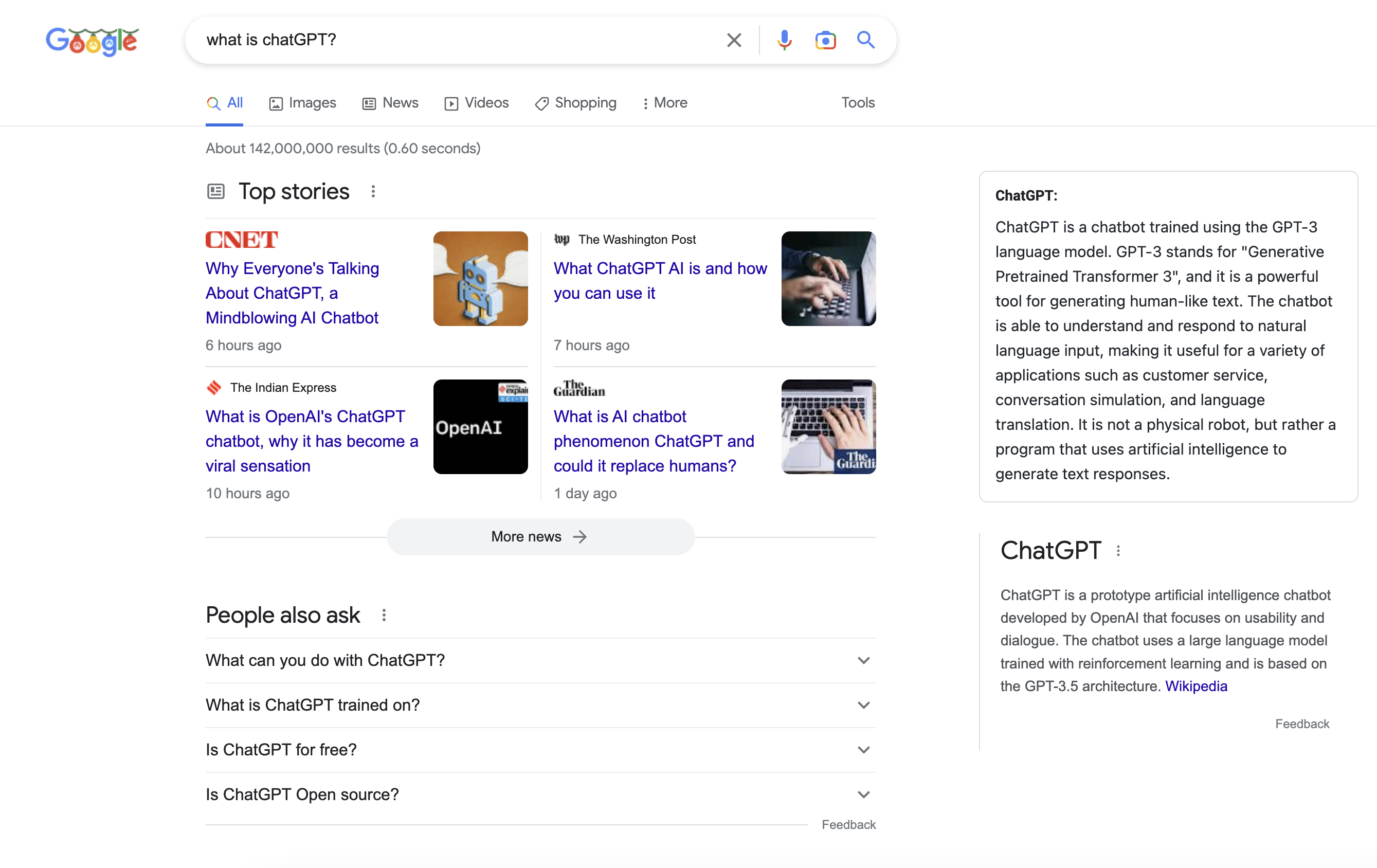Click the Google holiday logo
Screen dimensions: 1377x868
pyautogui.click(x=92, y=41)
